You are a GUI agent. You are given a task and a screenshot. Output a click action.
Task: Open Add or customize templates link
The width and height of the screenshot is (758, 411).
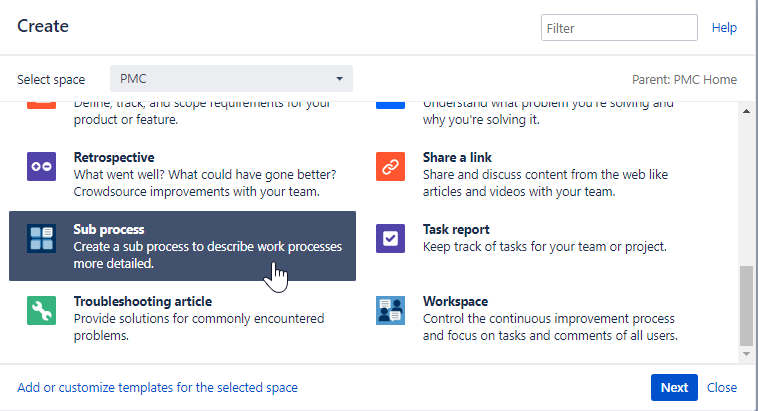(x=158, y=387)
